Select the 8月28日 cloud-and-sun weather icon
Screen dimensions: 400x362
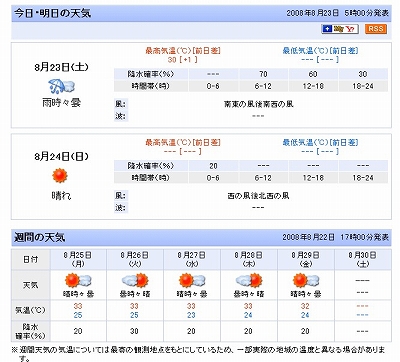pos(249,280)
